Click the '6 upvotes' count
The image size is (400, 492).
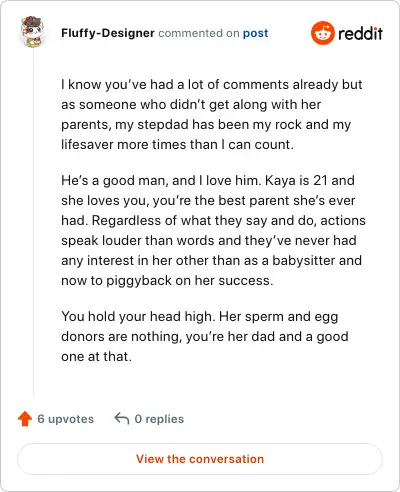pos(66,419)
